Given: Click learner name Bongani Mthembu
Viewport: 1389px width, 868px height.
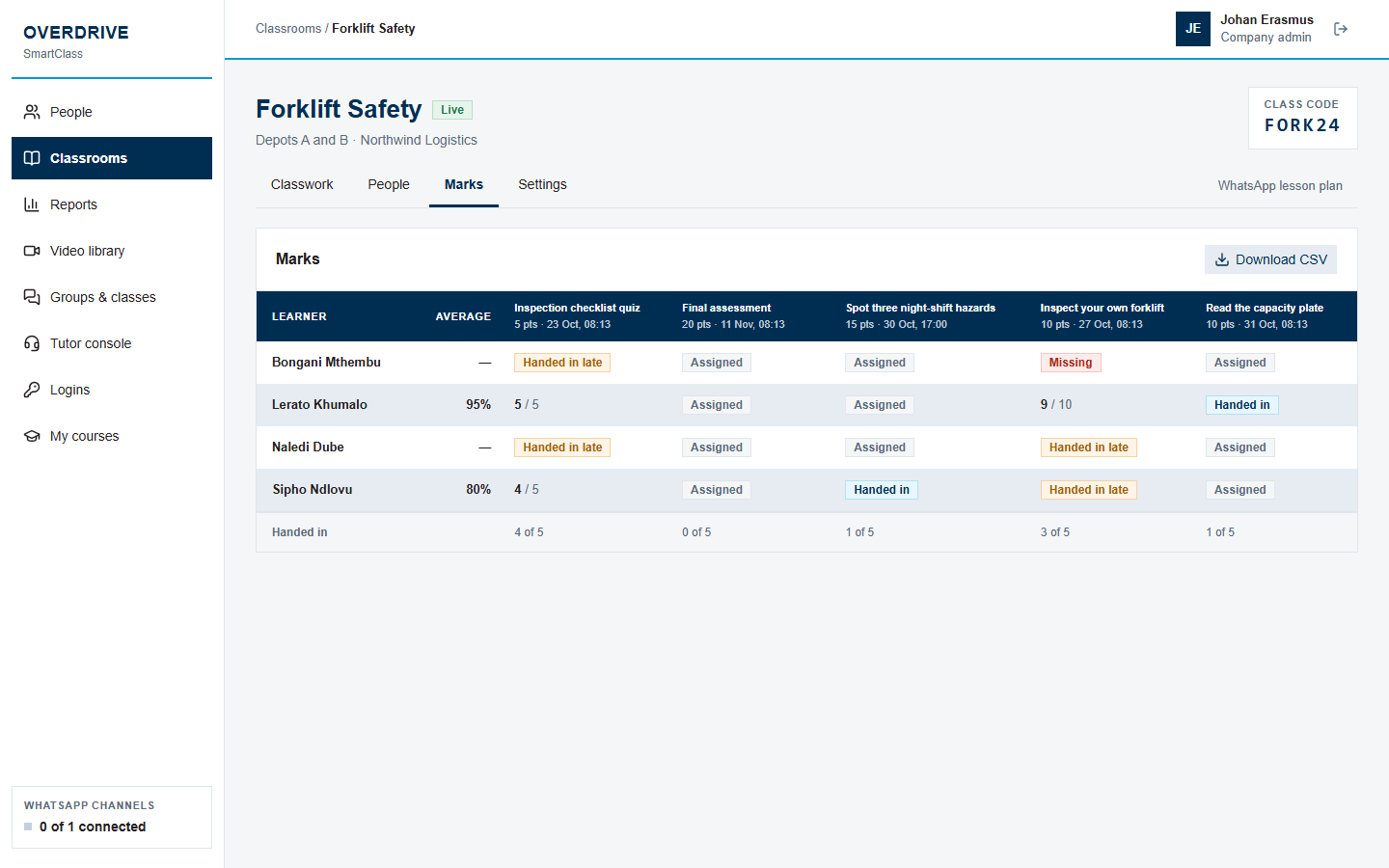Looking at the screenshot, I should pos(326,363).
